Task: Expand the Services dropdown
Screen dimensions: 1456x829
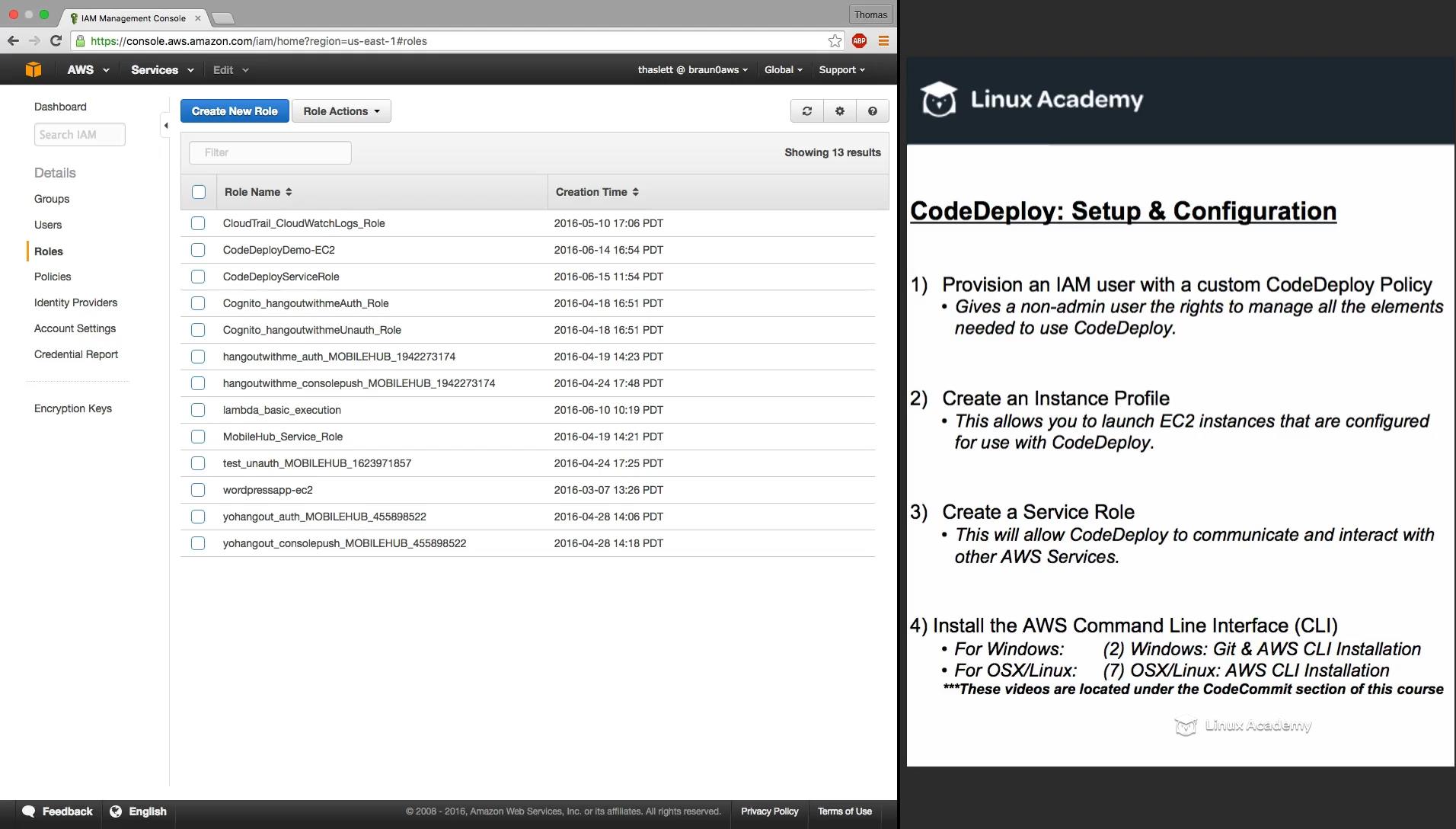Action: tap(162, 69)
